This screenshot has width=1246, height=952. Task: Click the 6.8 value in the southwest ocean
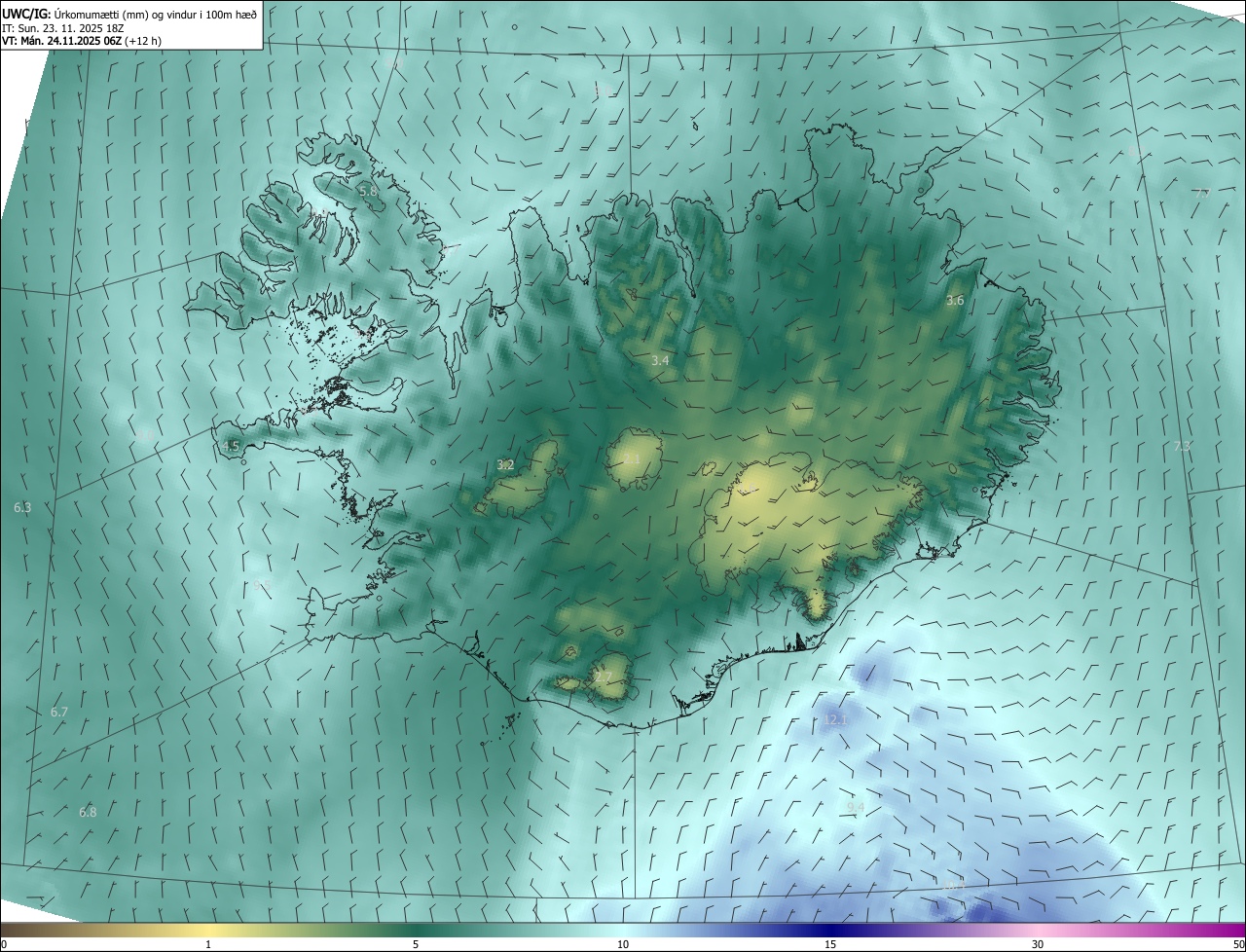(88, 812)
